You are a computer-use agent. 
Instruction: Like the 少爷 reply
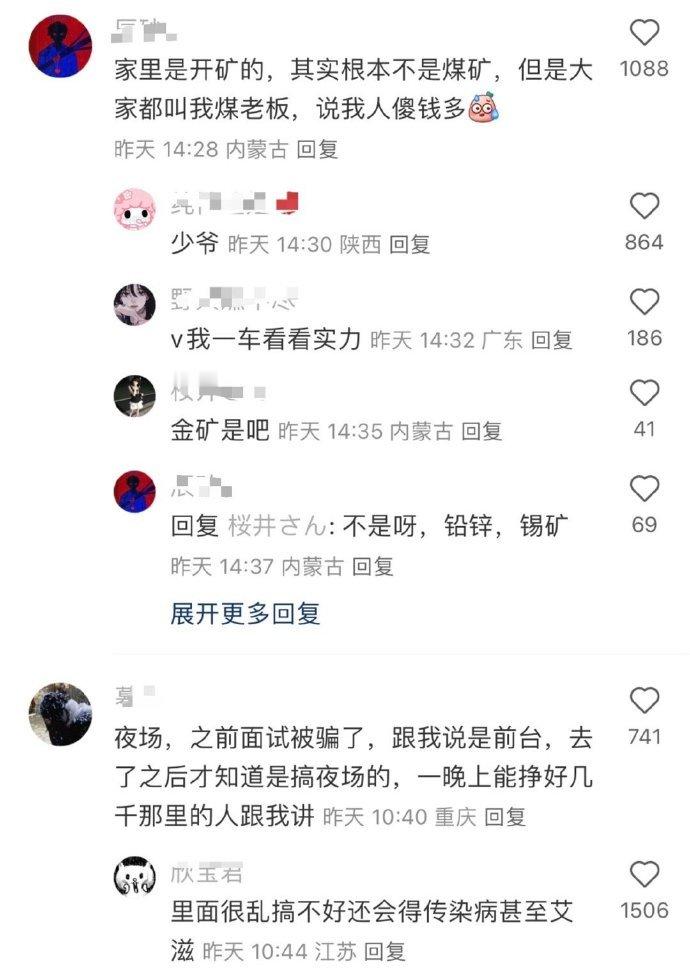644,206
